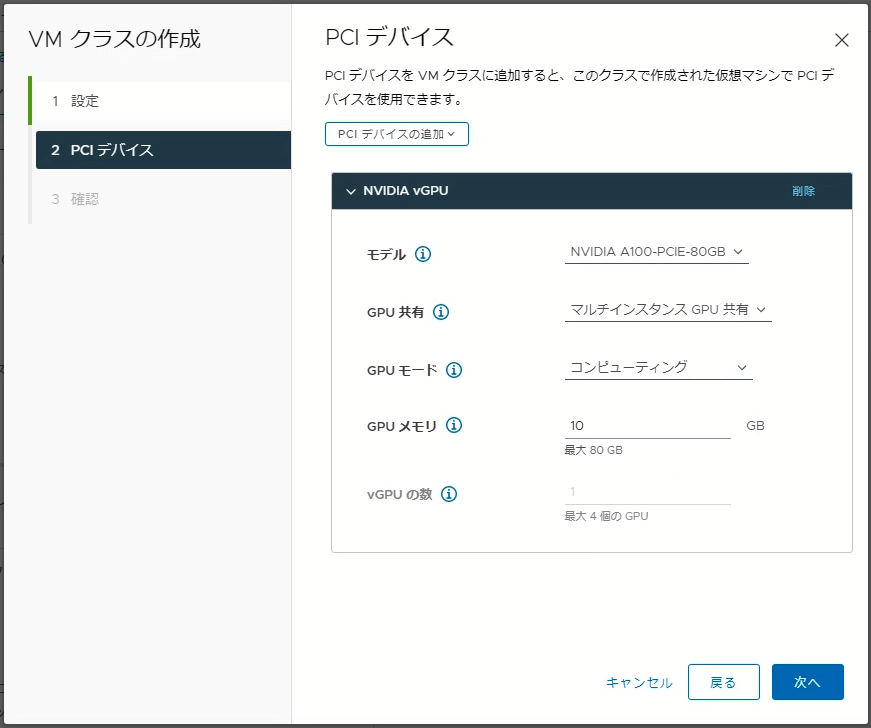Viewport: 871px width, 728px height.
Task: Open the NVIDIA A100-PCIE-80GB model dropdown
Action: (657, 252)
